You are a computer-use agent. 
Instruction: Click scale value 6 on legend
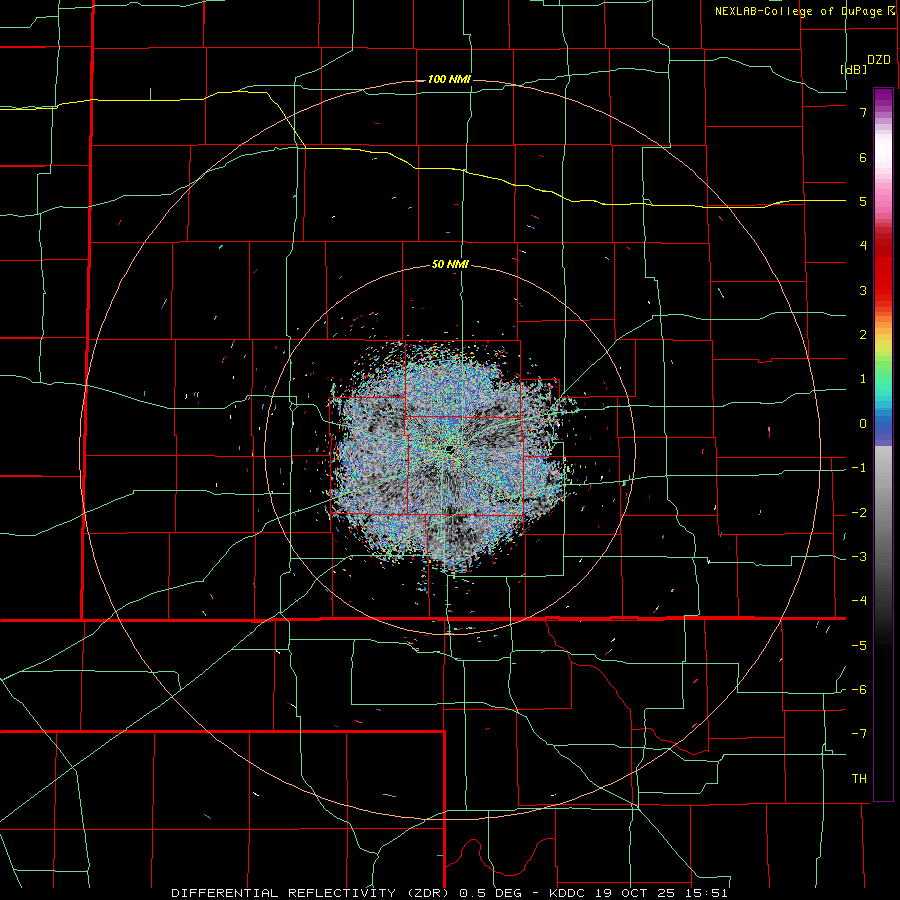pos(863,157)
